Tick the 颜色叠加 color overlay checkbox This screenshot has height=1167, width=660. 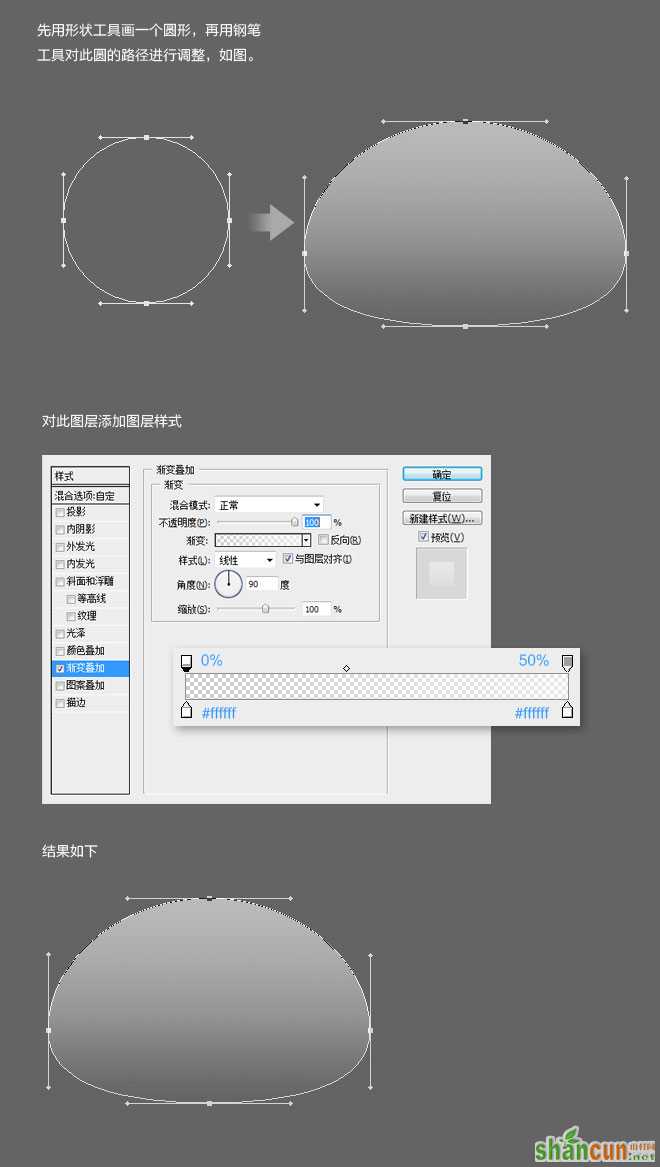coord(60,651)
